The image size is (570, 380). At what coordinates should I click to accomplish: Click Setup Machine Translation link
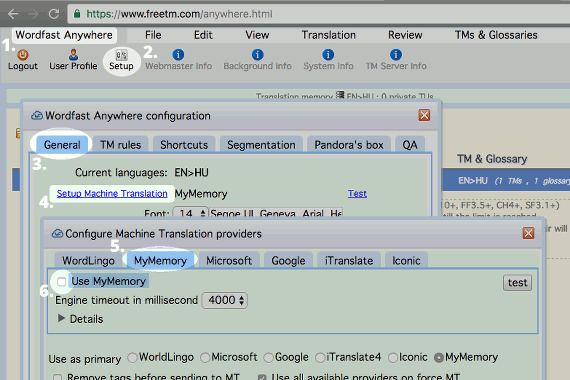(x=112, y=193)
